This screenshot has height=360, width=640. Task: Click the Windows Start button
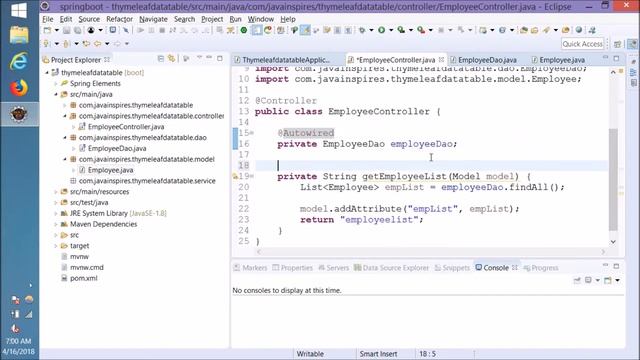19,10
